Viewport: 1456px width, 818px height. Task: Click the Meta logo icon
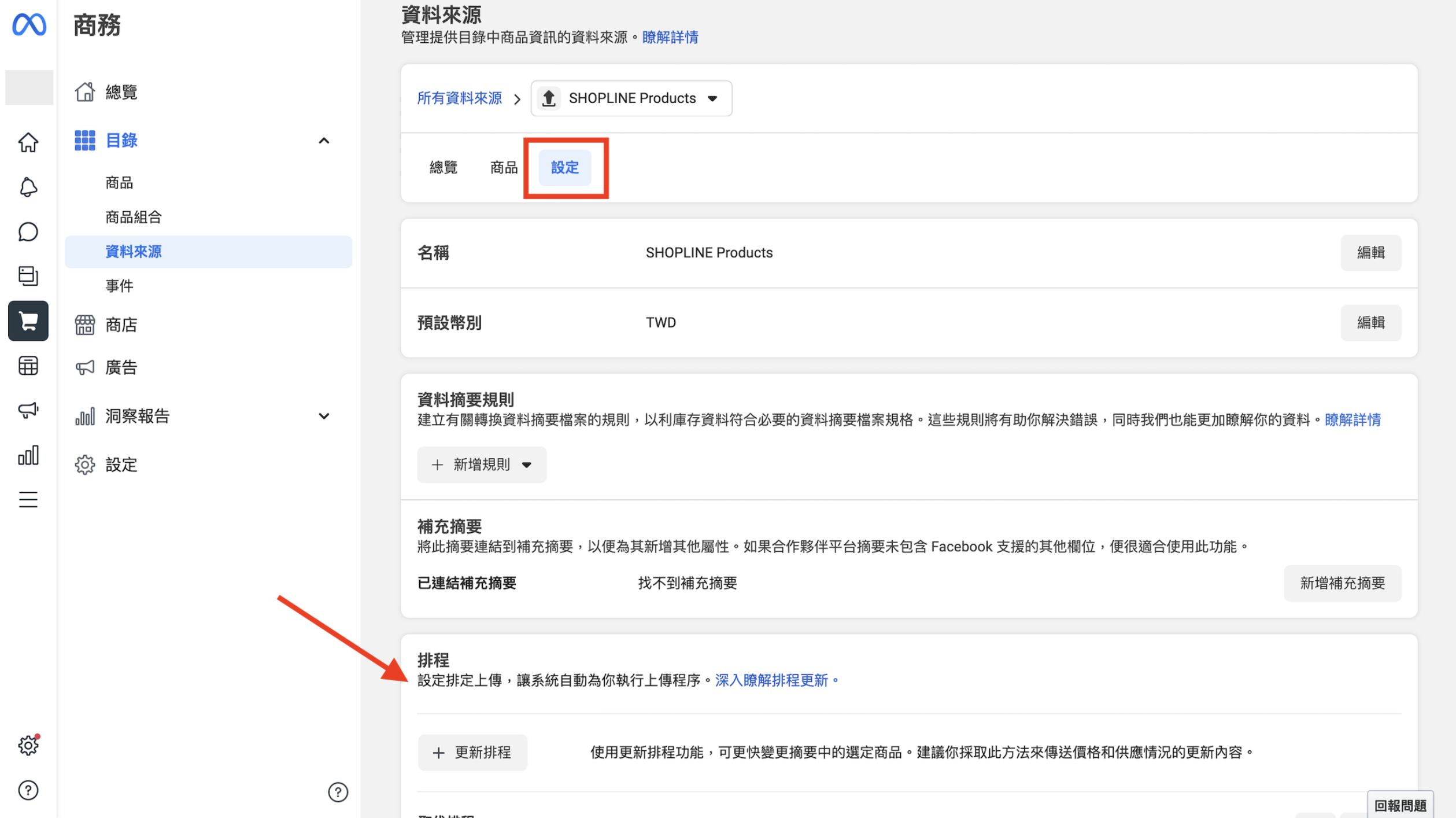tap(29, 25)
